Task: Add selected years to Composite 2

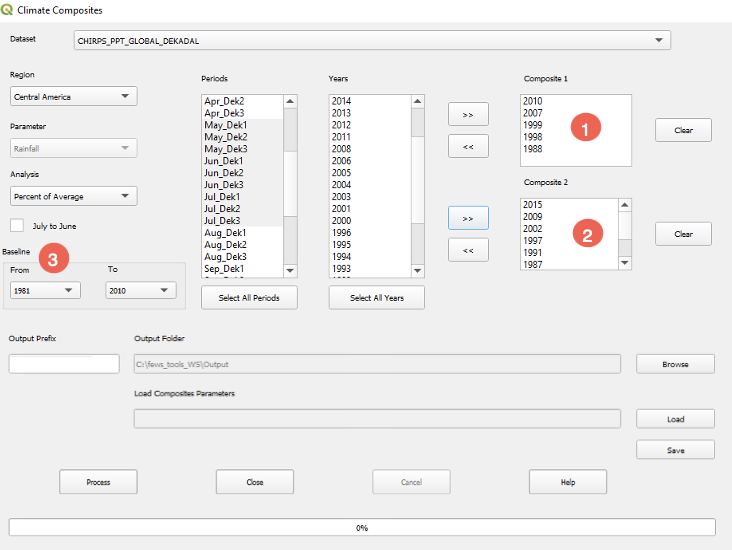Action: (468, 218)
